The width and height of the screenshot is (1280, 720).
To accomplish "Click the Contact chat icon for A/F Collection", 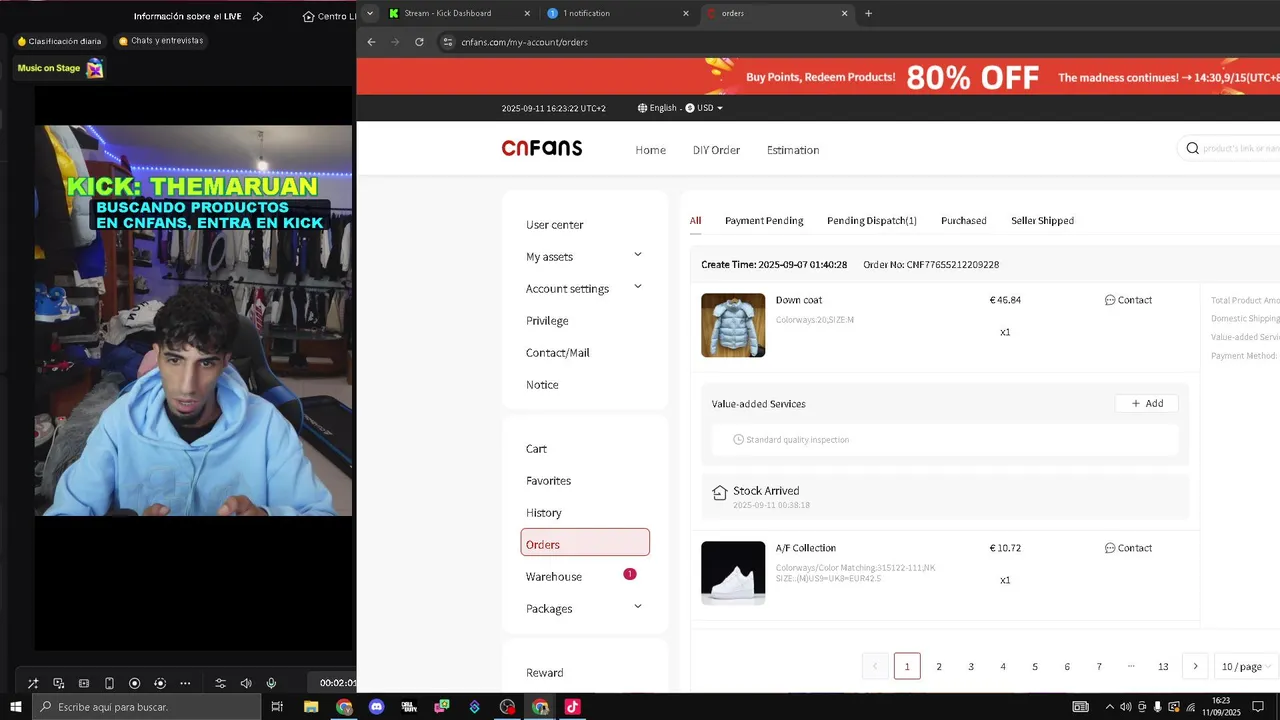I will [x=1110, y=548].
